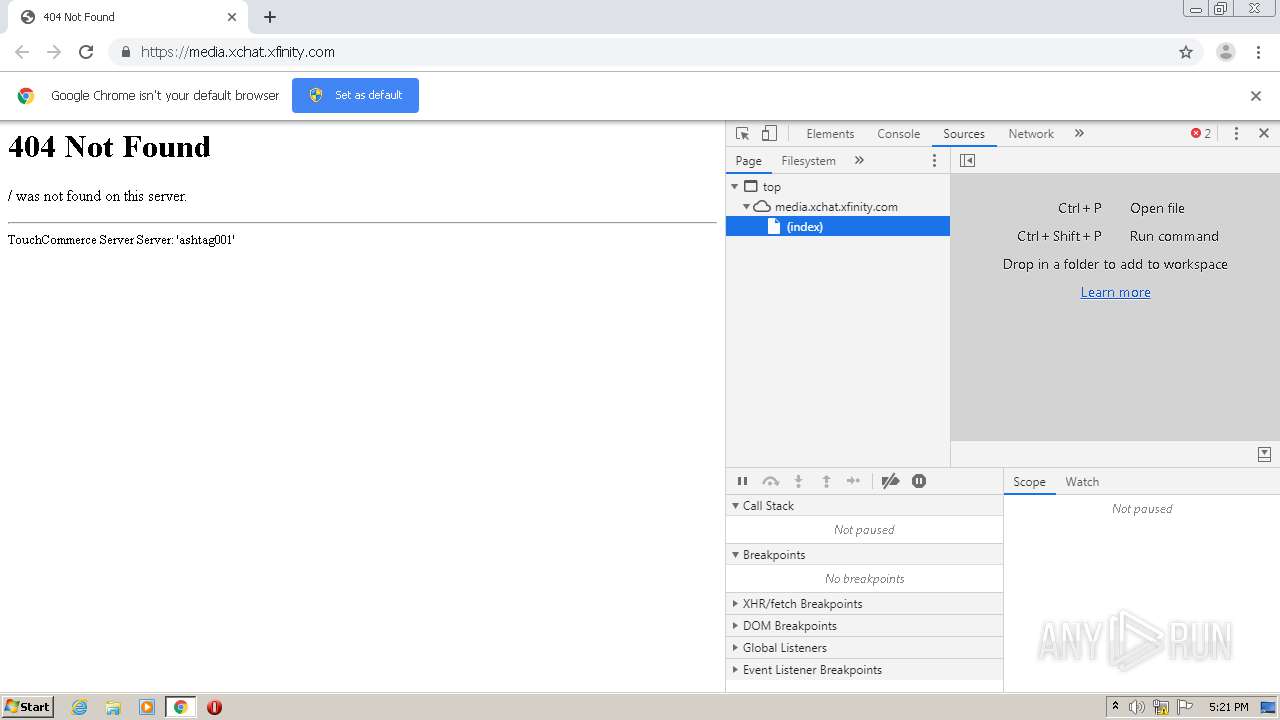Select the Page navigator tab
The height and width of the screenshot is (720, 1280).
coord(748,160)
